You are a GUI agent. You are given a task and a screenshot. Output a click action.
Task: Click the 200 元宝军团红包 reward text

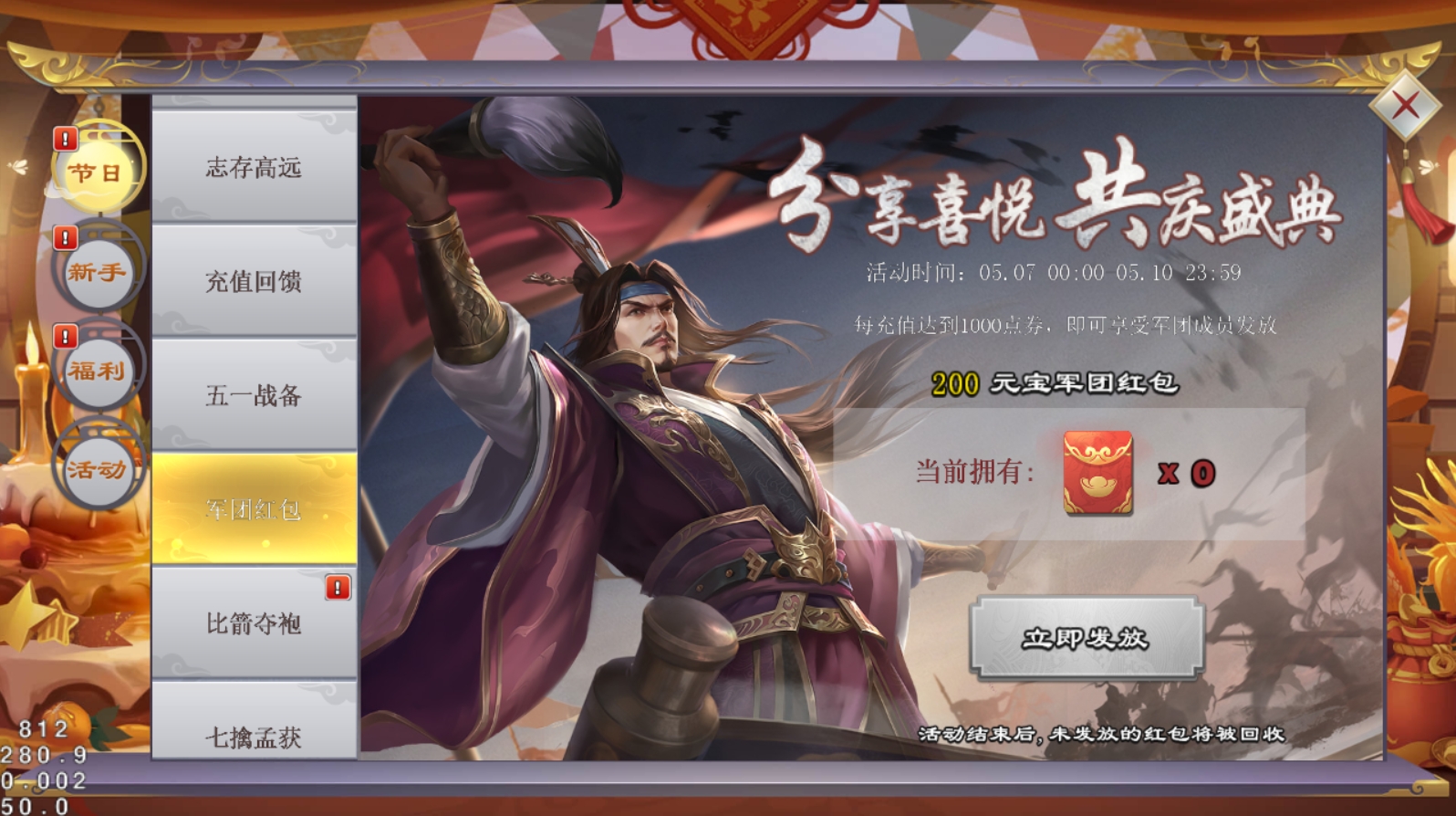pyautogui.click(x=1055, y=383)
